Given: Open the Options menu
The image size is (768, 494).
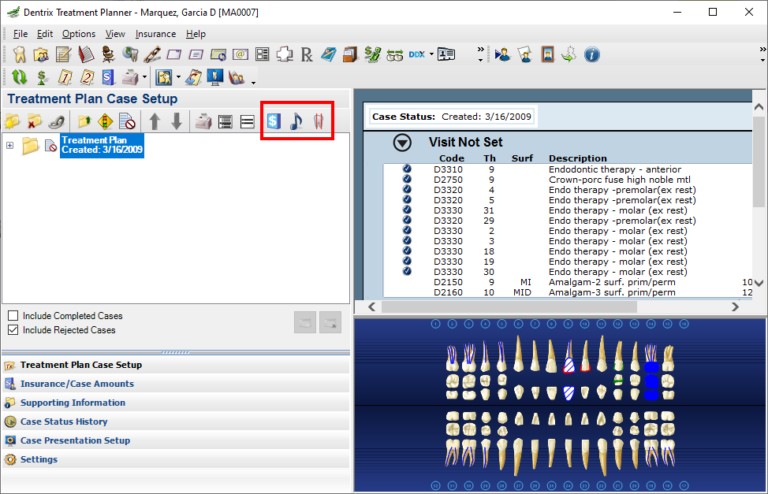Looking at the screenshot, I should point(78,34).
